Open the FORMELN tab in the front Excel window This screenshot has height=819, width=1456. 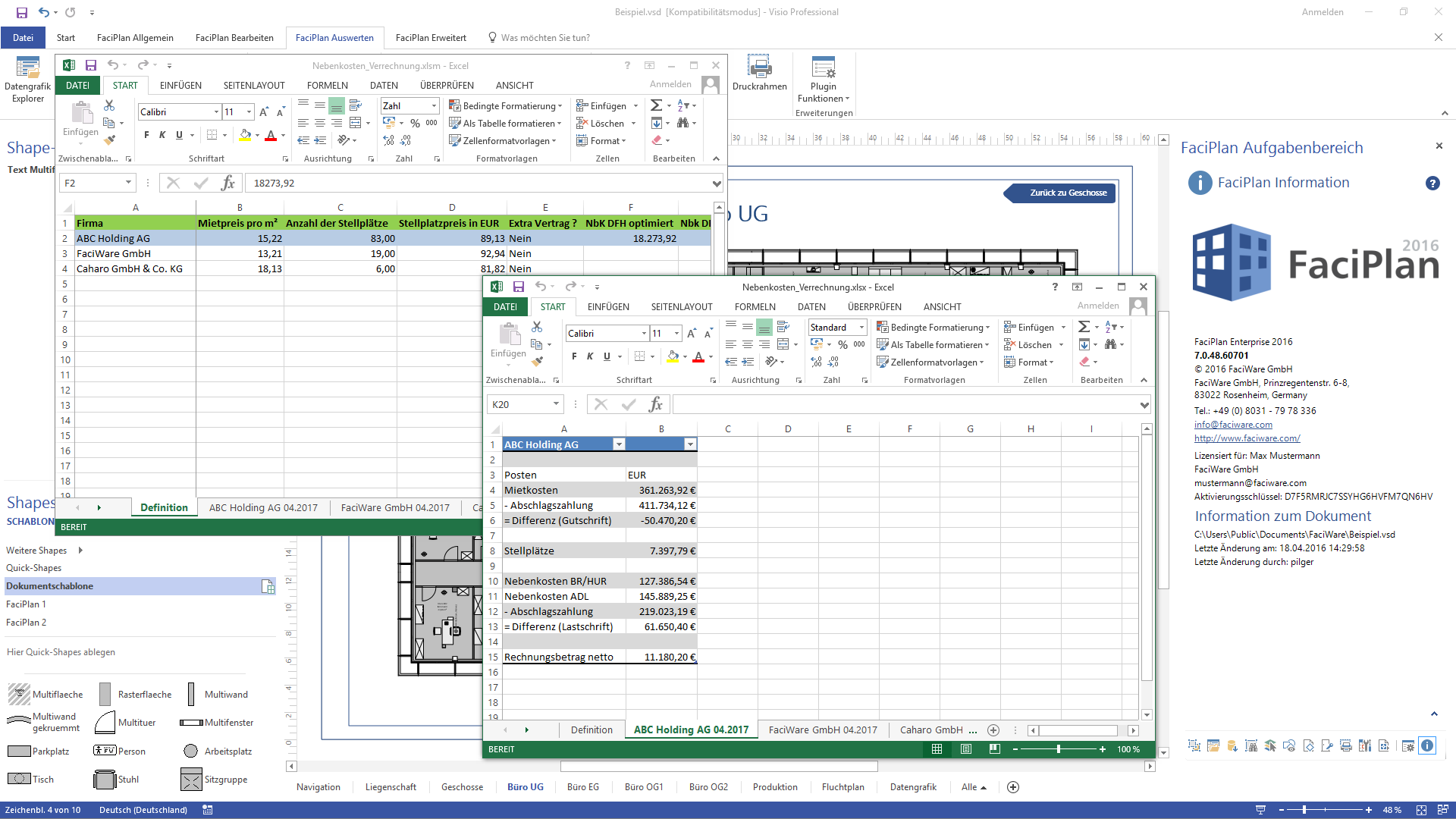755,307
